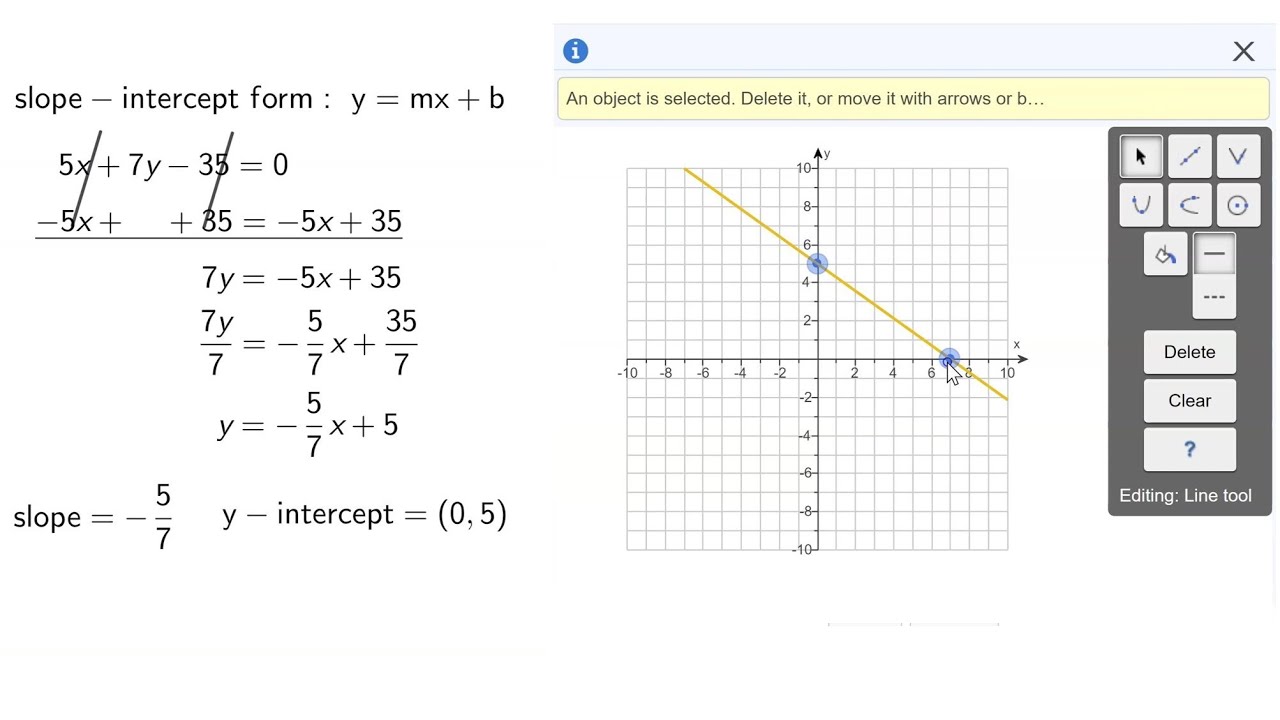Viewport: 1280px width, 720px height.
Task: Click the "Editing: Line tool" status label
Action: point(1185,496)
